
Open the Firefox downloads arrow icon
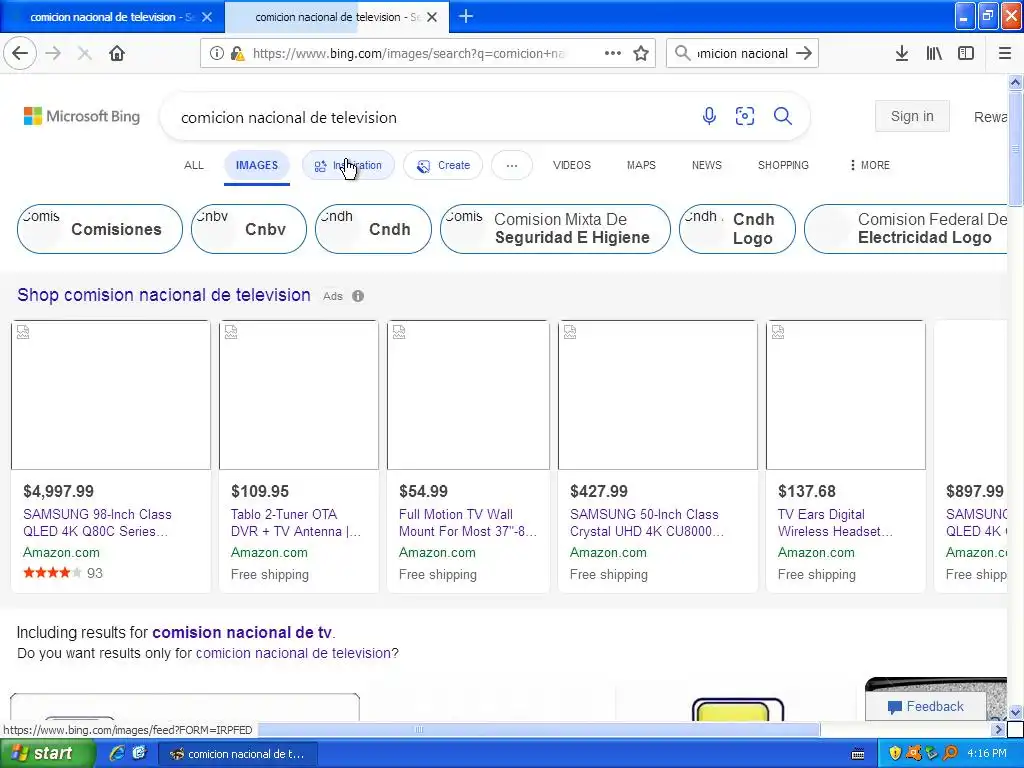click(x=902, y=53)
